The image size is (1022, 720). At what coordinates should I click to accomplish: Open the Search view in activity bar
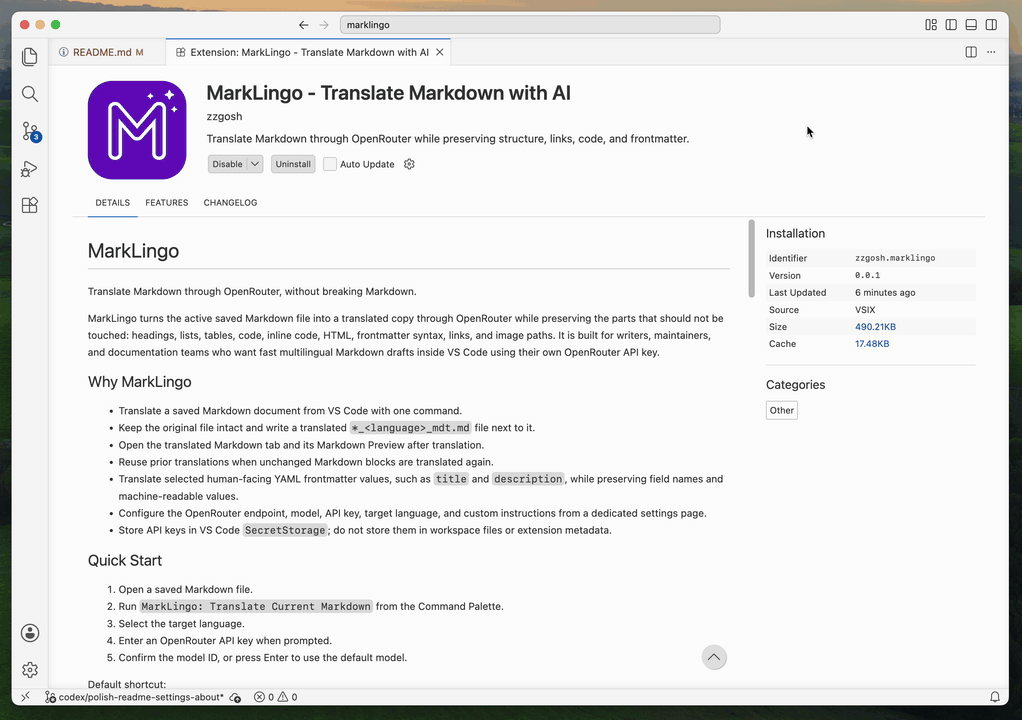29,94
